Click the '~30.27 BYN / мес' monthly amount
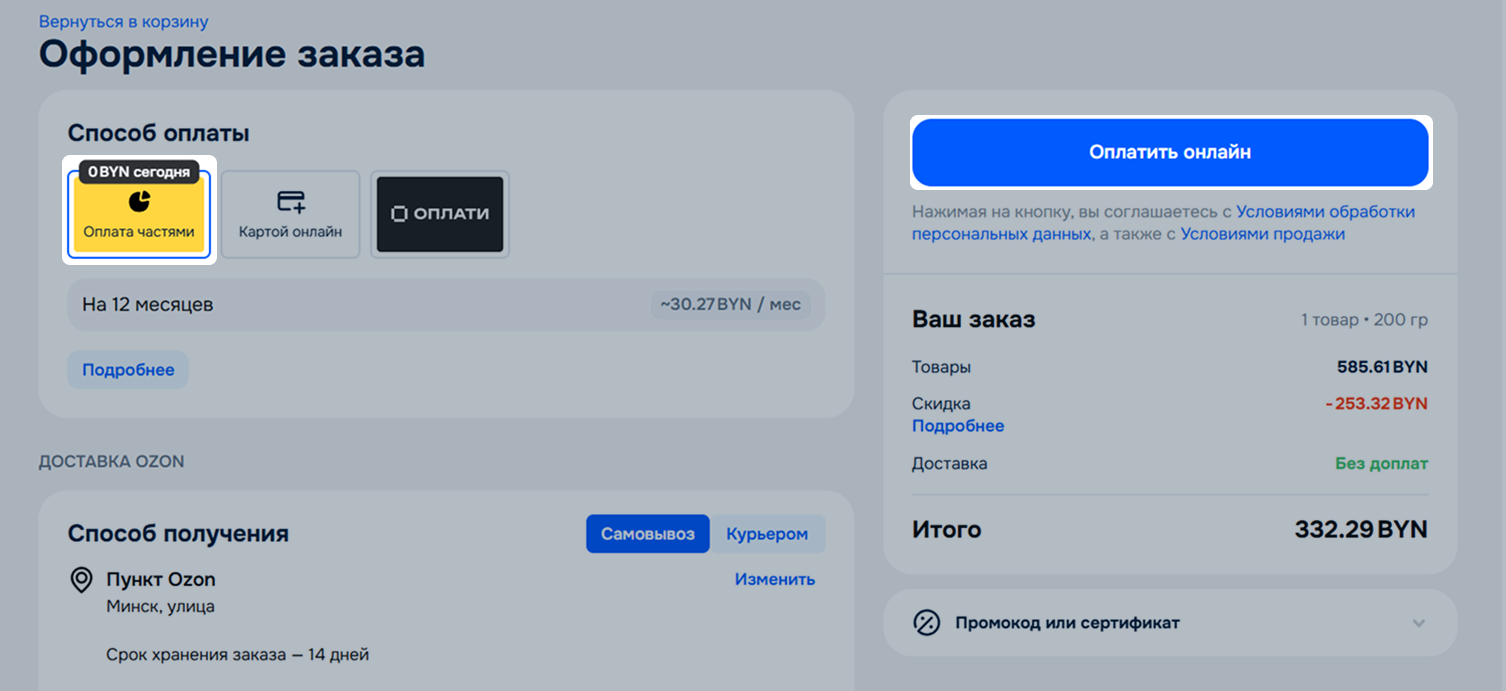Image resolution: width=1506 pixels, height=691 pixels. (x=730, y=304)
